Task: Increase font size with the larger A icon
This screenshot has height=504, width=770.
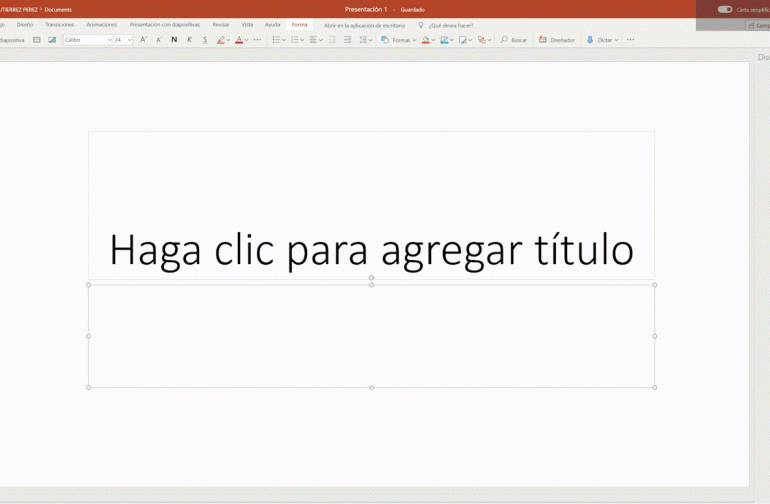Action: 143,40
